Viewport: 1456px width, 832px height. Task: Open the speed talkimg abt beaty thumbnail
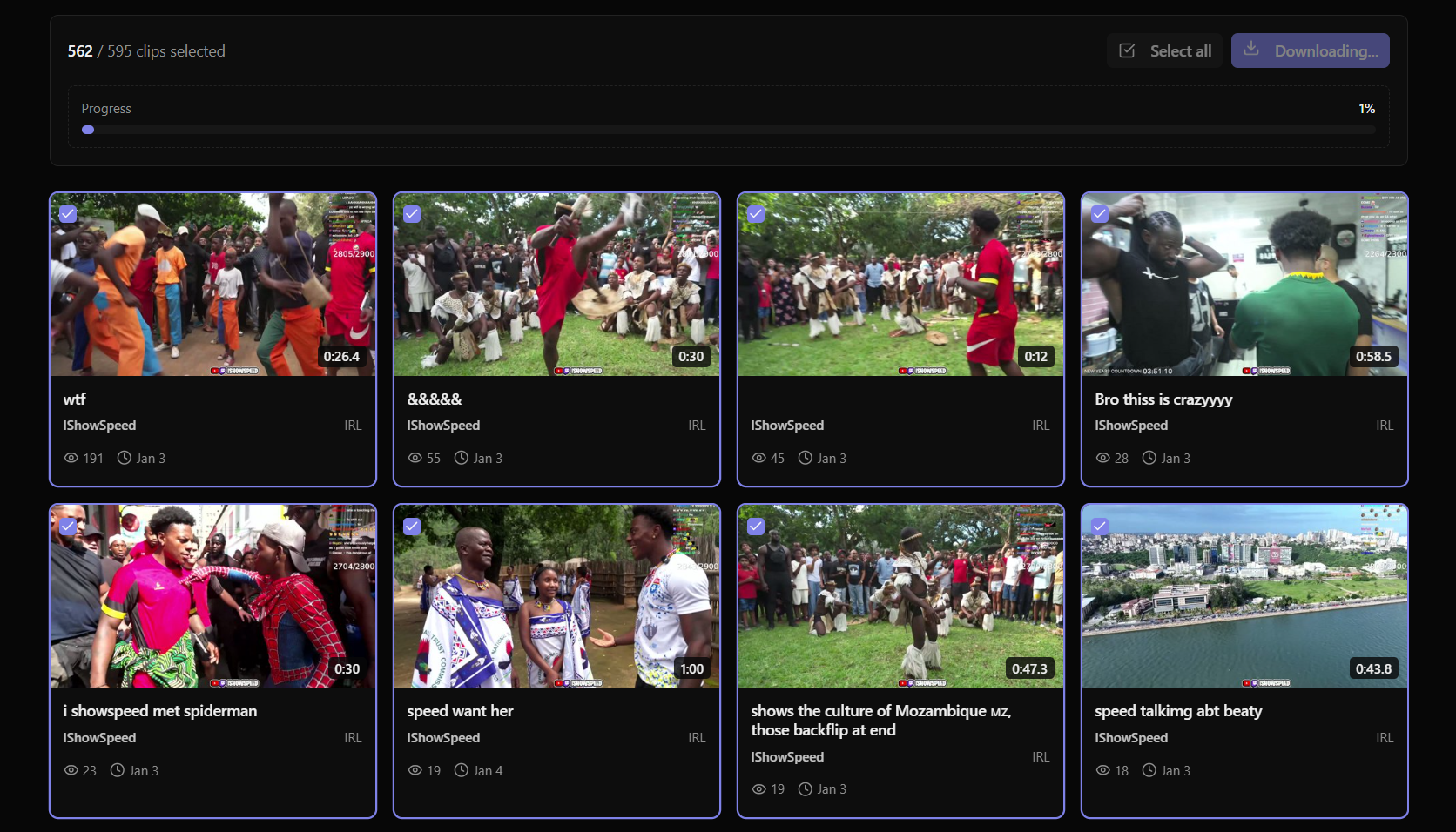pyautogui.click(x=1244, y=596)
